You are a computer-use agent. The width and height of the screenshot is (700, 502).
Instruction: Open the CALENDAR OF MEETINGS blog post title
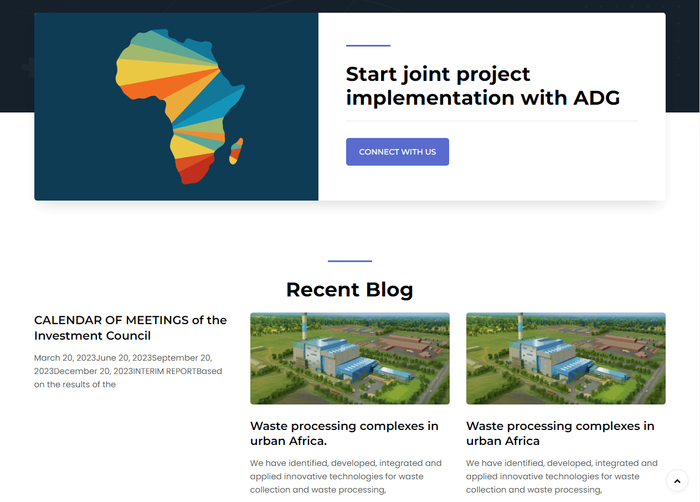(130, 328)
